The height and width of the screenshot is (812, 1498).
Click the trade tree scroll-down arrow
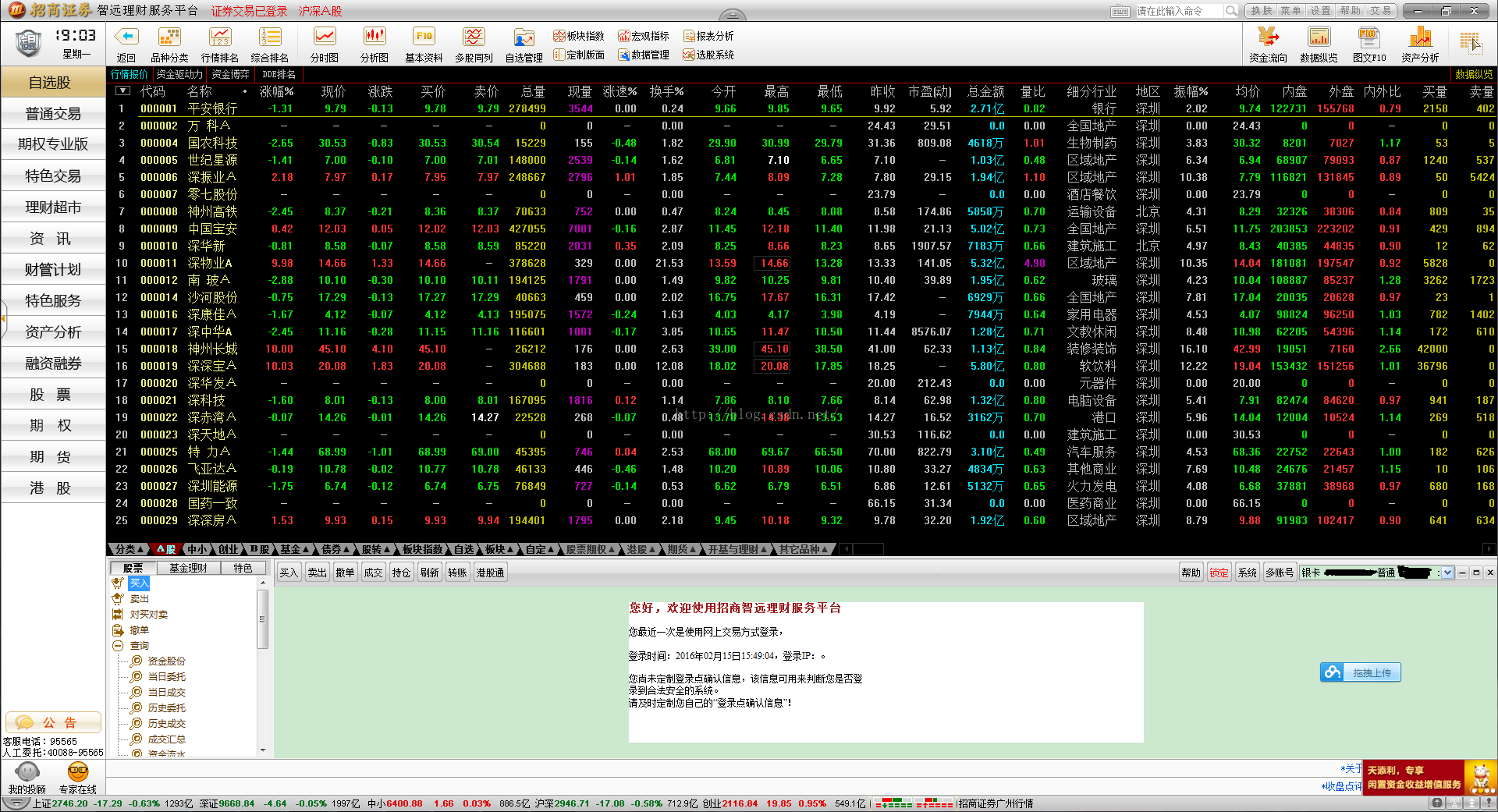263,750
